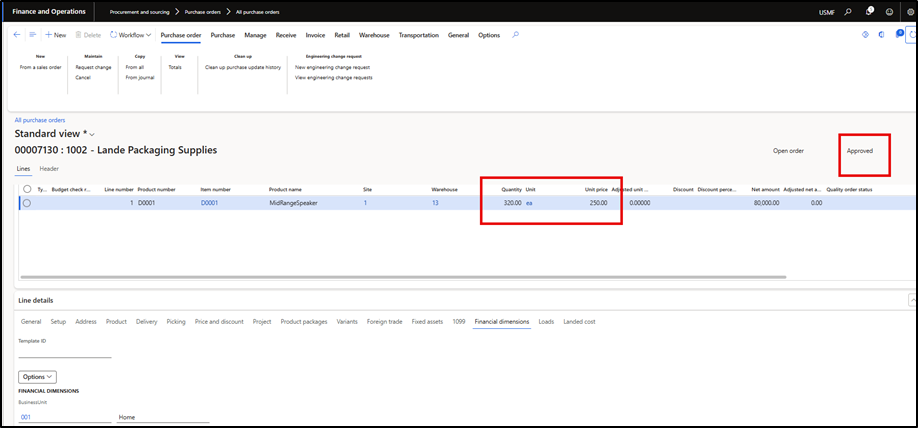Open the search icon in the black header
918x428 pixels.
tap(848, 11)
